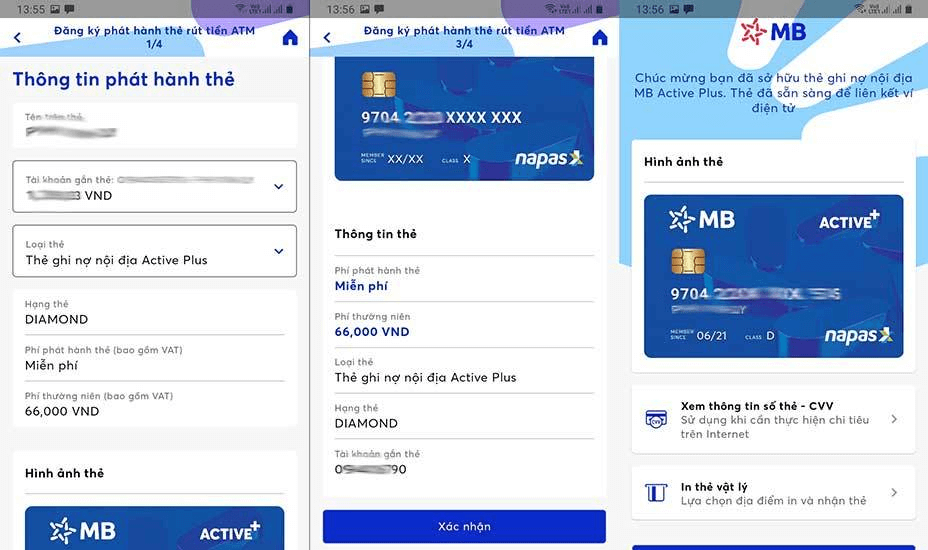Expand 'In thẻ vật lý' arrow

(894, 493)
